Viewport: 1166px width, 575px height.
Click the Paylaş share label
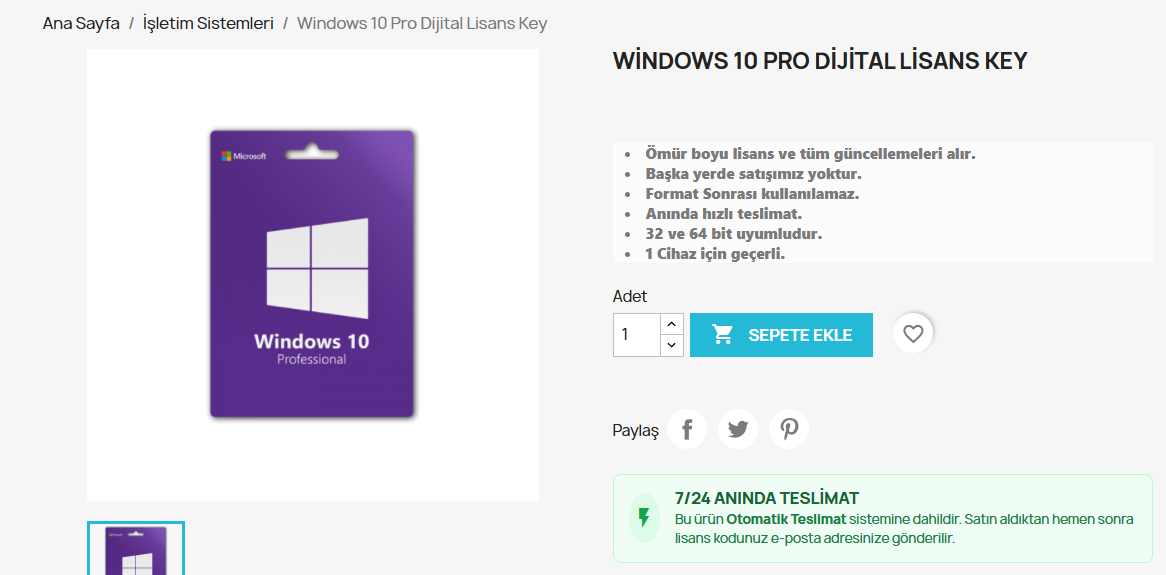pos(636,431)
